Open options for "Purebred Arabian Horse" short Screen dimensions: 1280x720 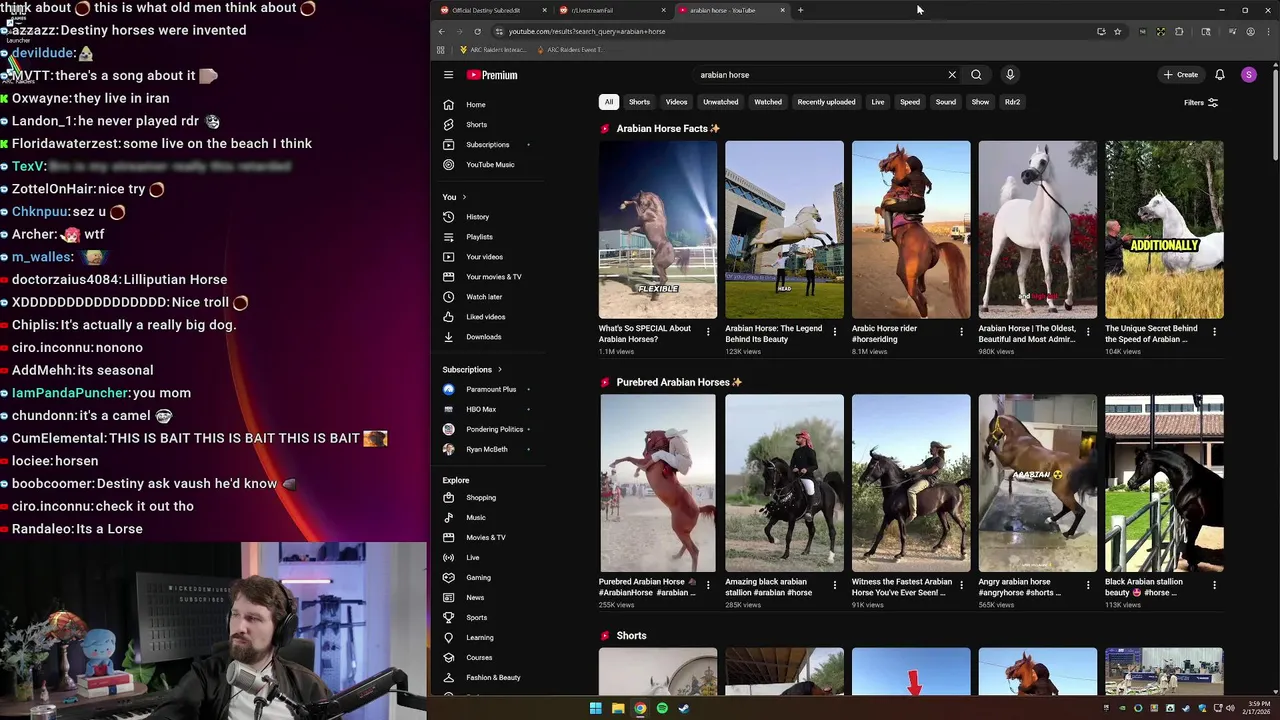click(708, 585)
